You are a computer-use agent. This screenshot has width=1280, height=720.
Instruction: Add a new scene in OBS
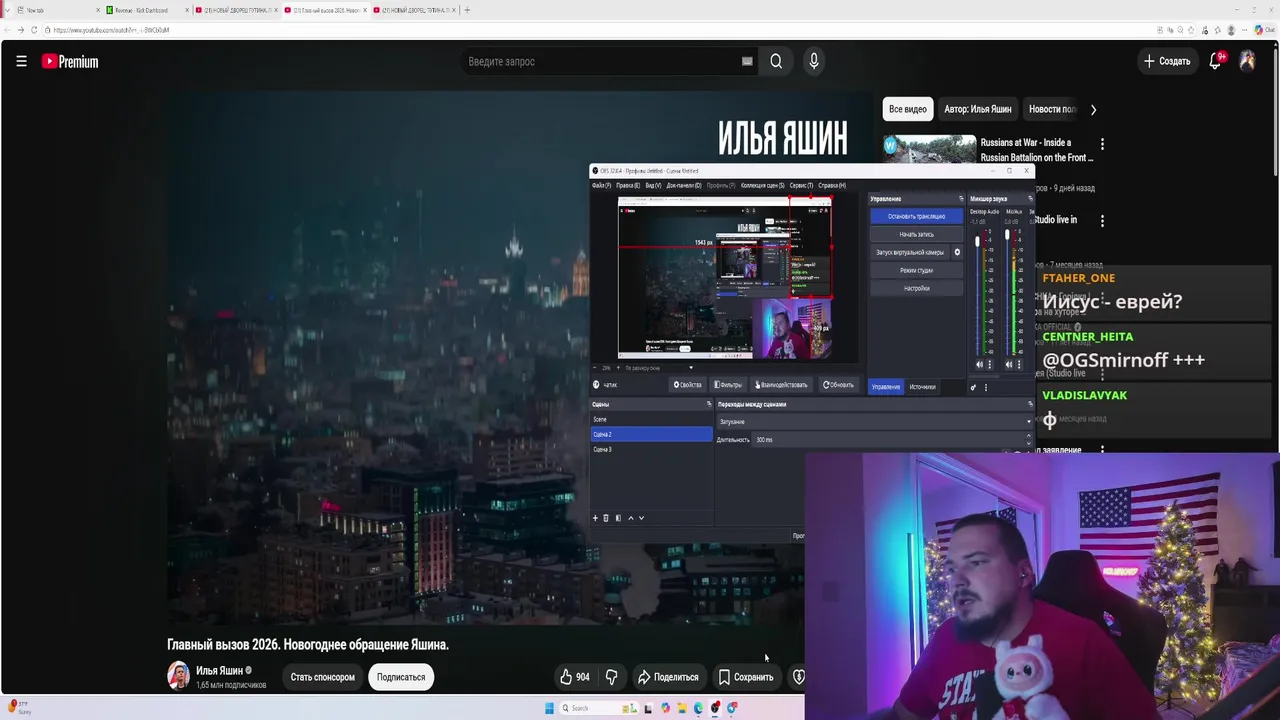pyautogui.click(x=595, y=518)
